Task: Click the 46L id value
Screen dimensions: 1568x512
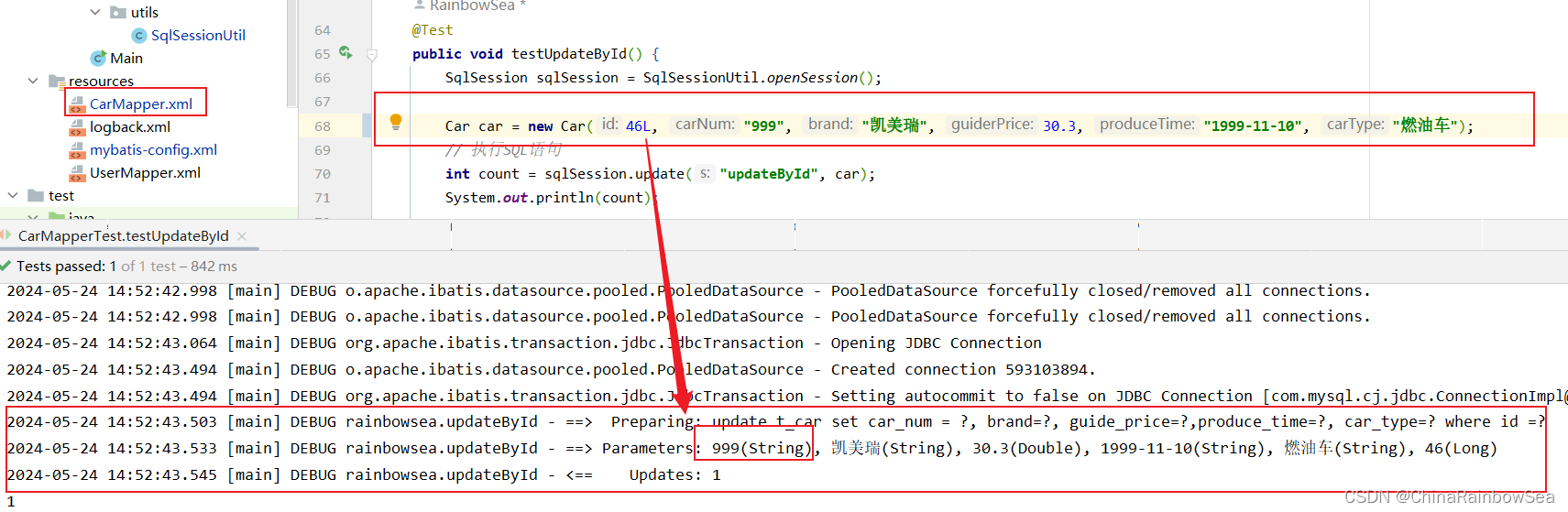Action: pos(638,125)
